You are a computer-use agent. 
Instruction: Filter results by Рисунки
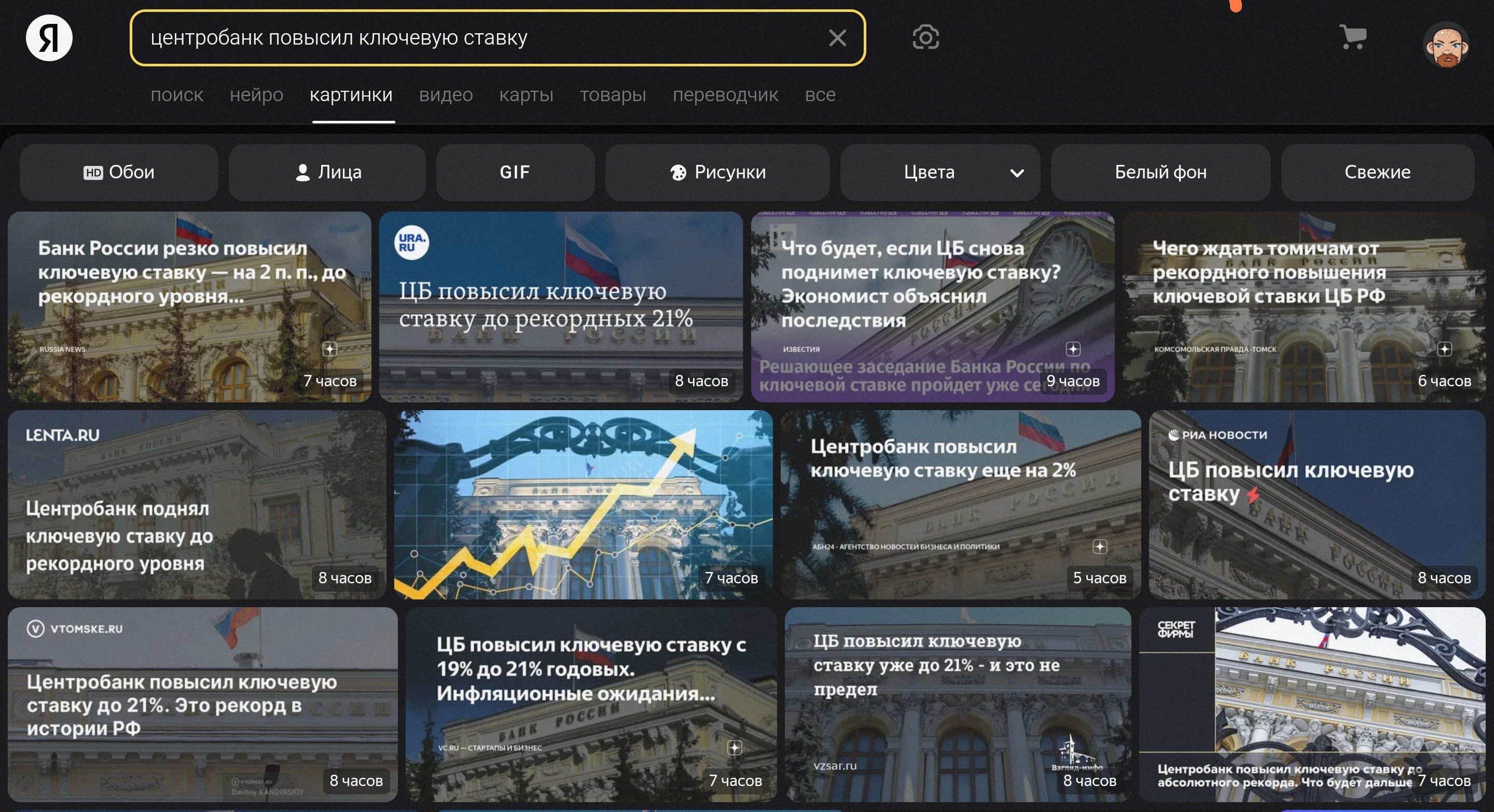click(x=717, y=172)
